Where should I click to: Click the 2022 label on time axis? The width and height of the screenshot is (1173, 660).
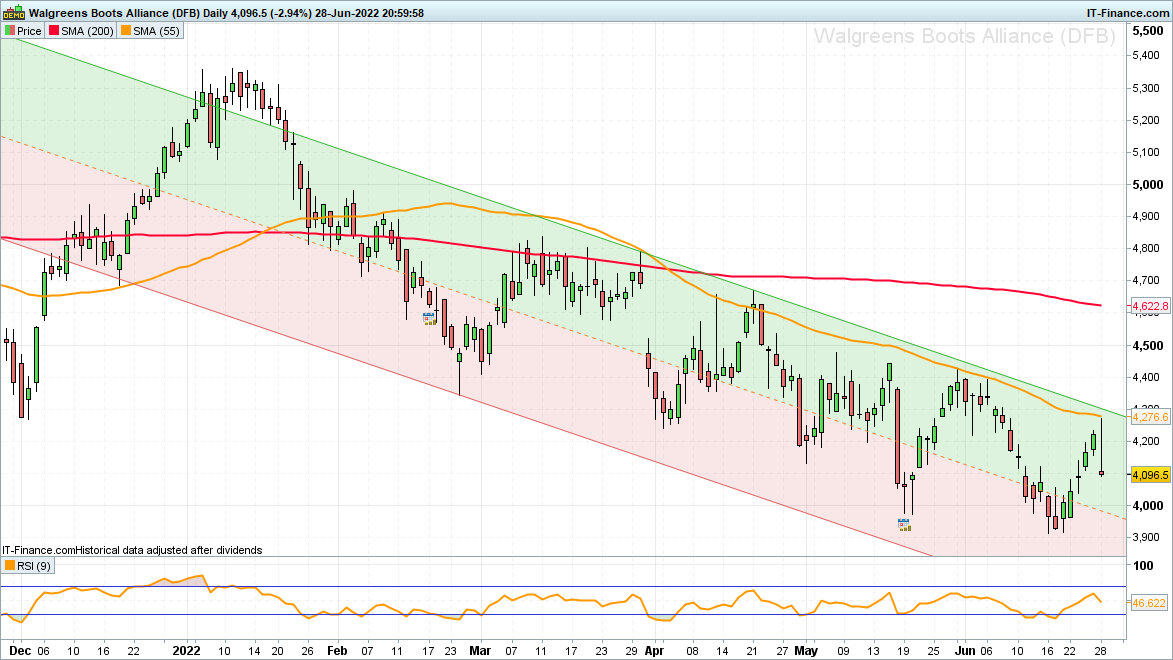click(x=186, y=650)
